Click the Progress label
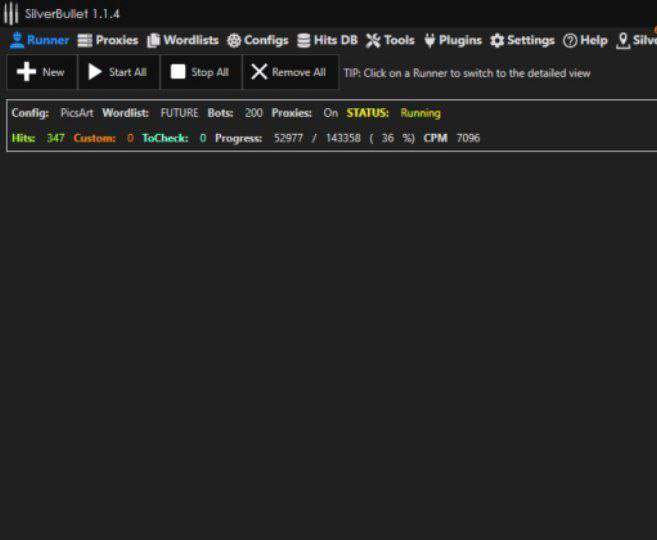The height and width of the screenshot is (540, 657). (238, 138)
